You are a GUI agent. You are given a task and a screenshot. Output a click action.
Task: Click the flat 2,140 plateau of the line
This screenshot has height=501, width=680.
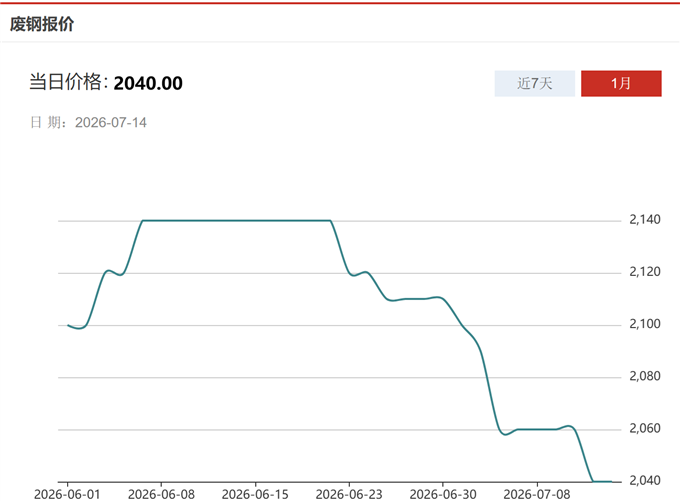237,221
